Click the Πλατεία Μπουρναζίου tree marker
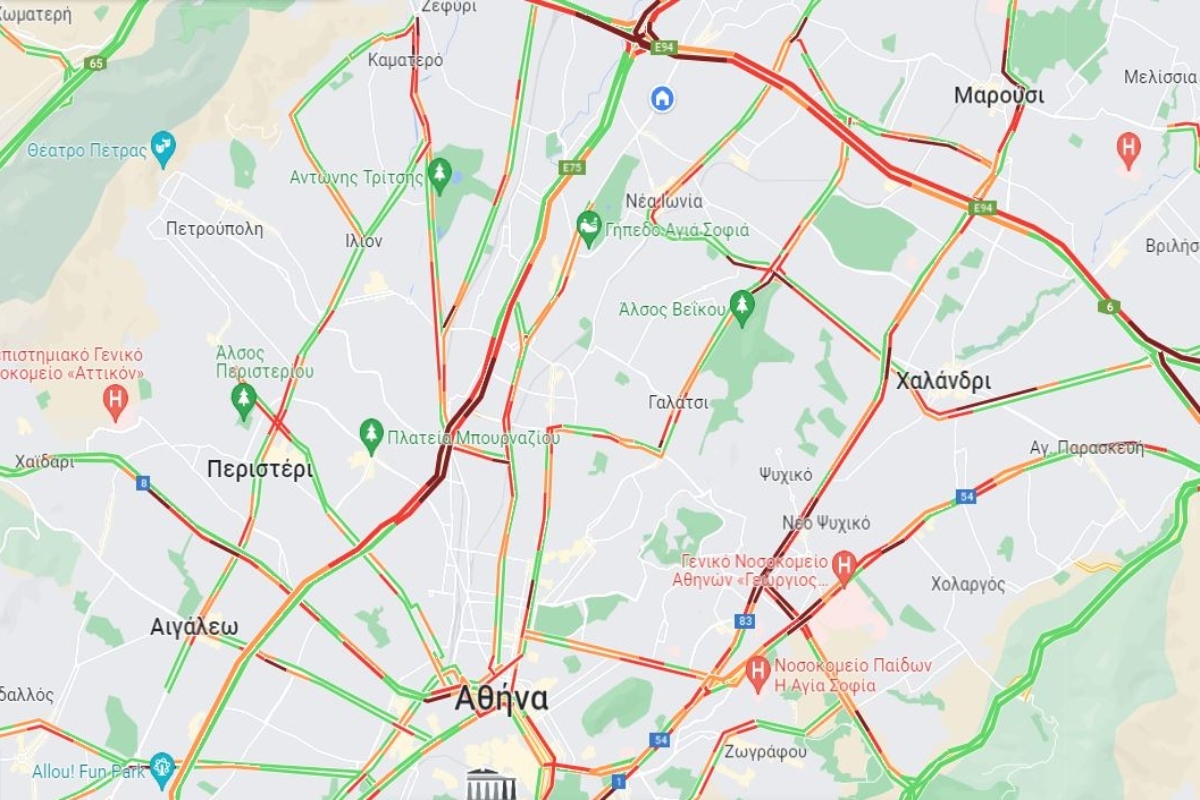Viewport: 1200px width, 800px height. (x=372, y=436)
